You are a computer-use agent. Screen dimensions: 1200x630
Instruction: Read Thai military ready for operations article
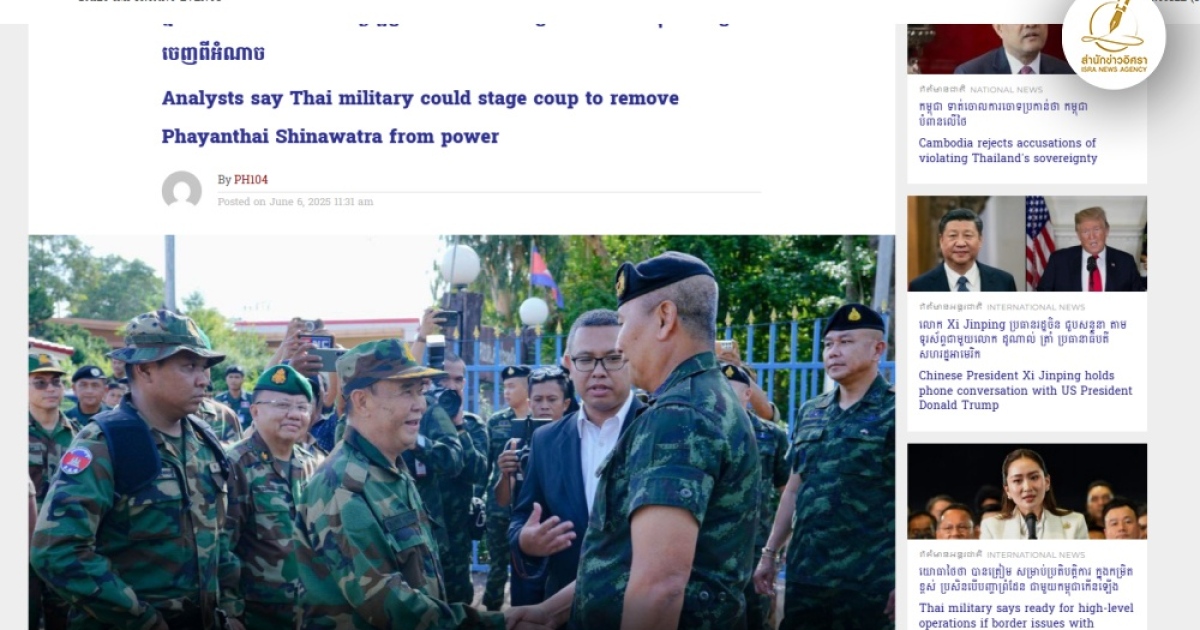point(1026,615)
